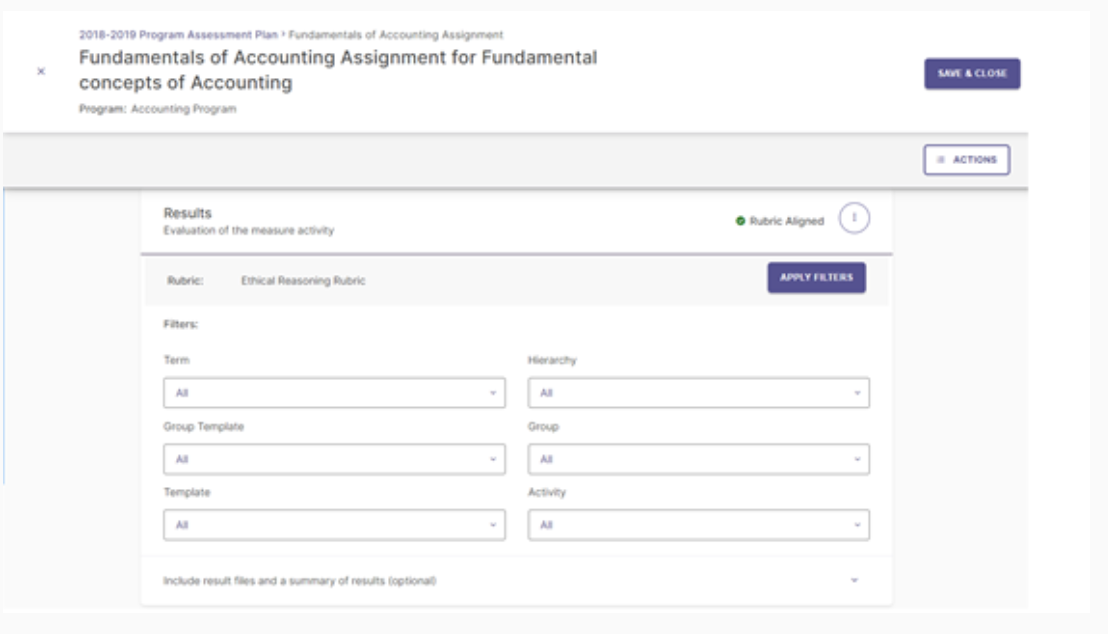Close the assignment with the X icon
This screenshot has width=1108, height=634.
[x=40, y=72]
